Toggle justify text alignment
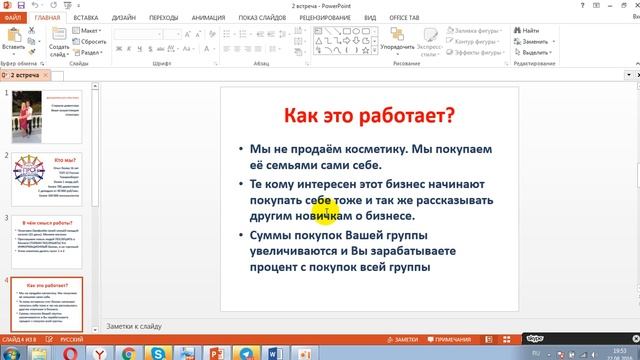This screenshot has height=360, width=640. (x=258, y=49)
